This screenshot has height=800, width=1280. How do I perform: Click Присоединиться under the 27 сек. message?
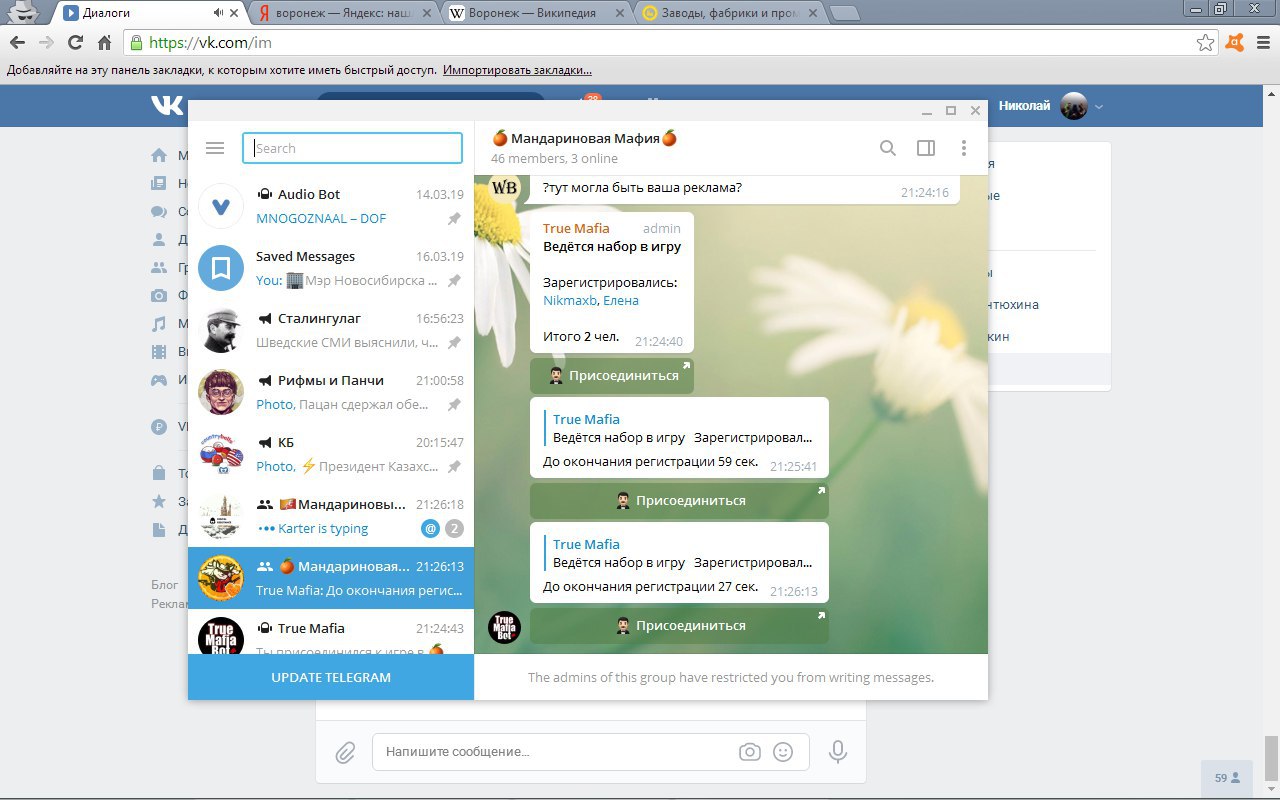coord(679,625)
